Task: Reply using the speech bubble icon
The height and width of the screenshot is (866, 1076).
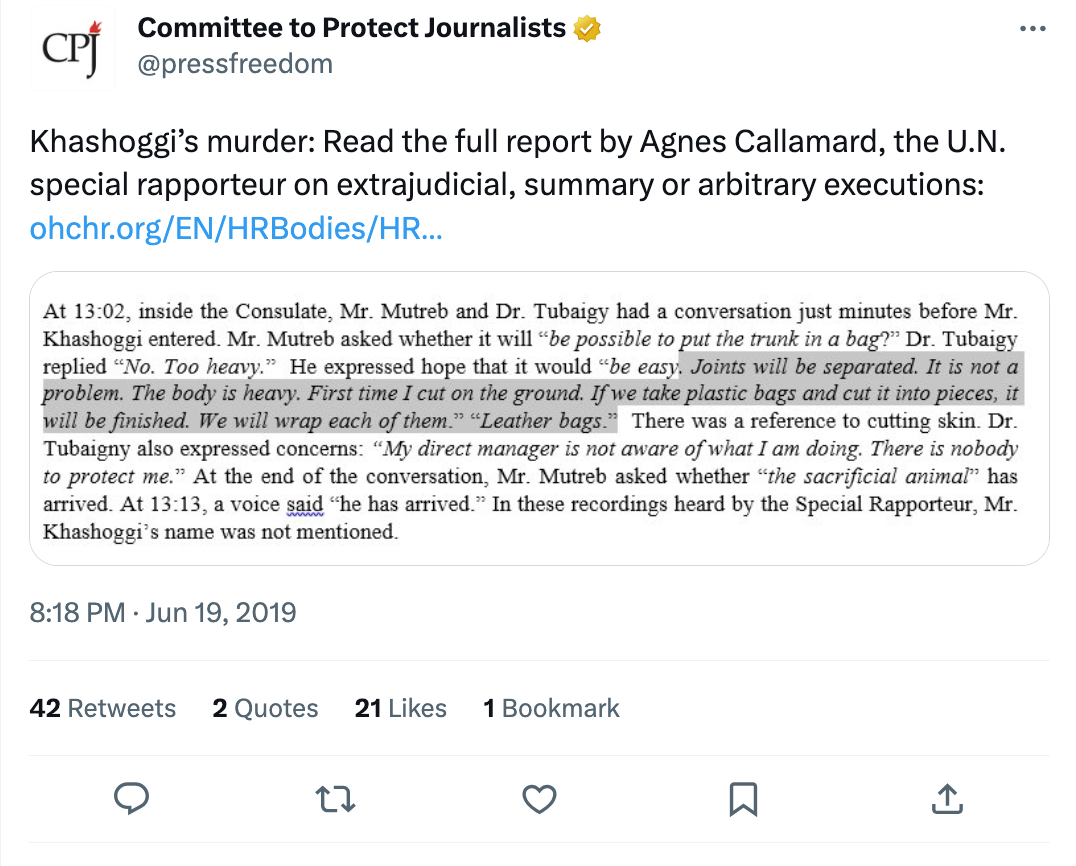Action: [131, 798]
